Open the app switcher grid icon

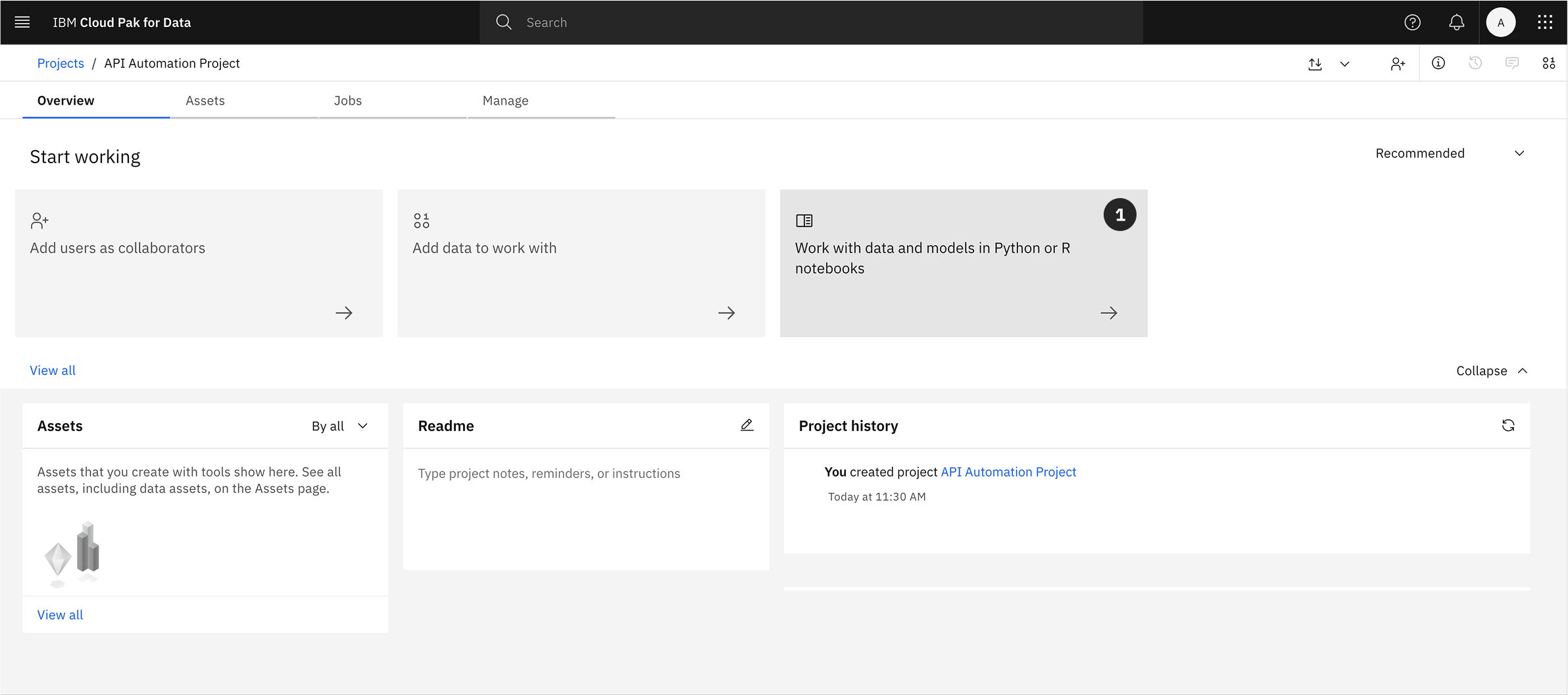[x=1545, y=22]
